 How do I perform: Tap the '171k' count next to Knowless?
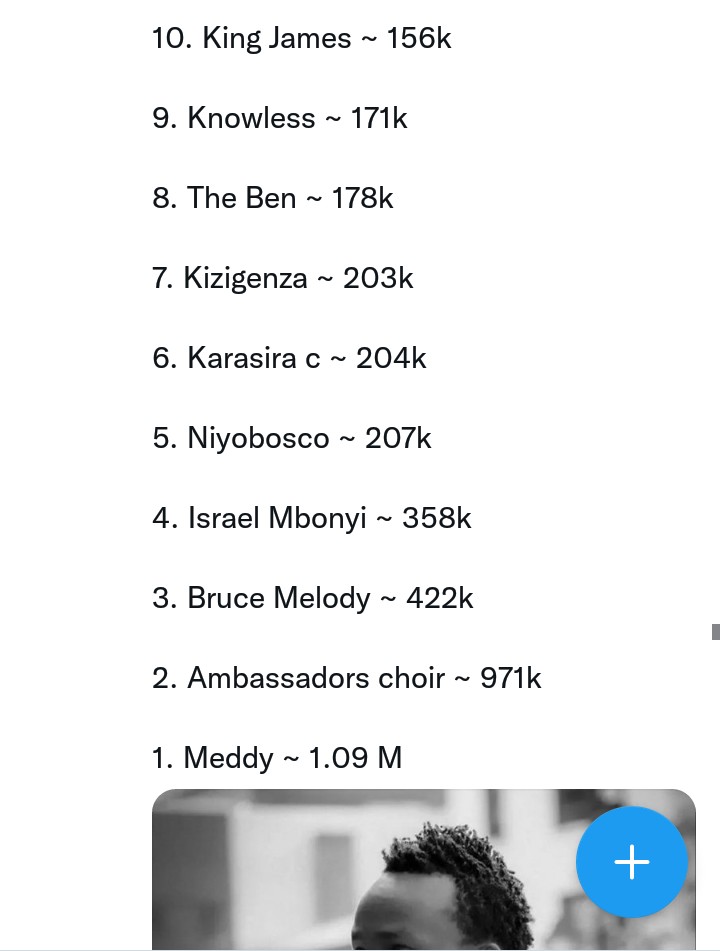[x=379, y=118]
